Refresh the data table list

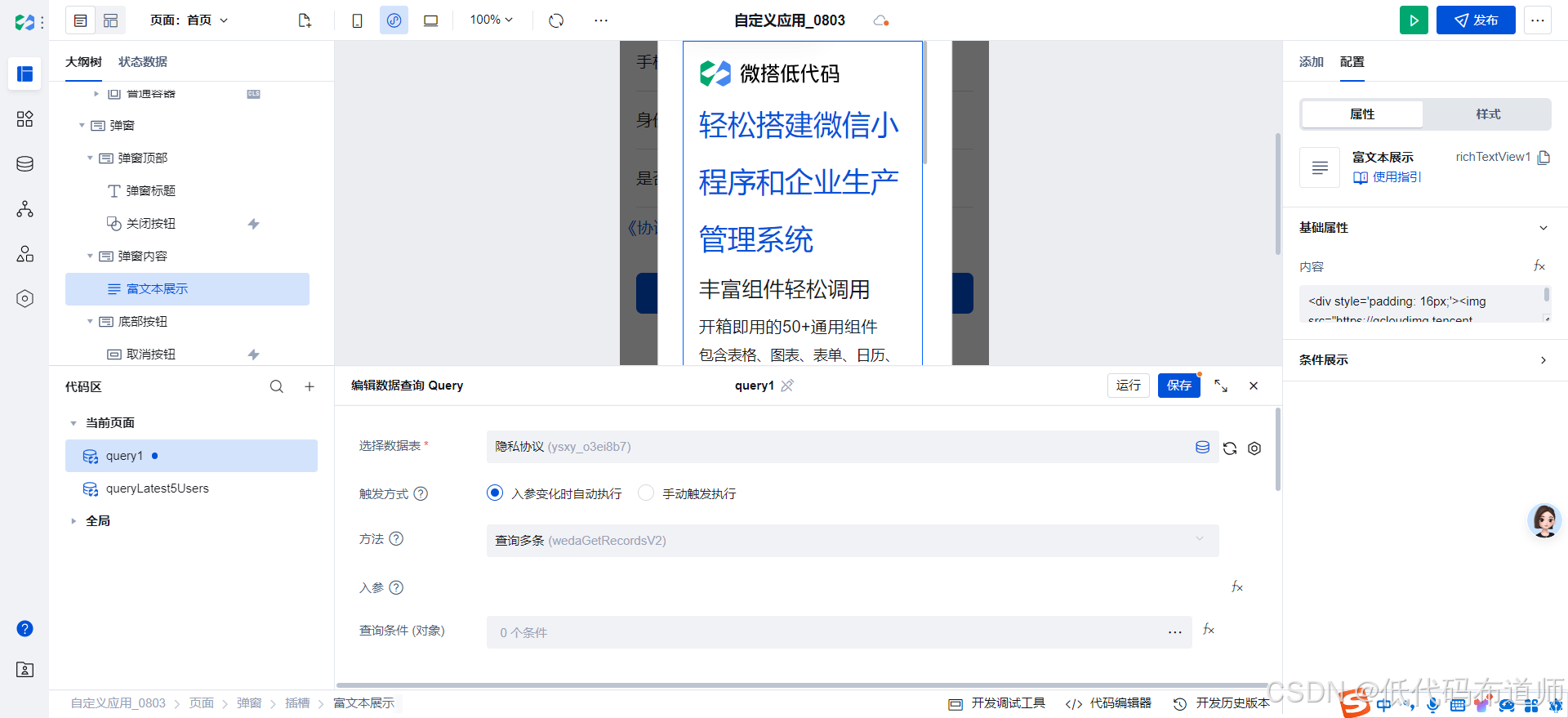point(1230,448)
